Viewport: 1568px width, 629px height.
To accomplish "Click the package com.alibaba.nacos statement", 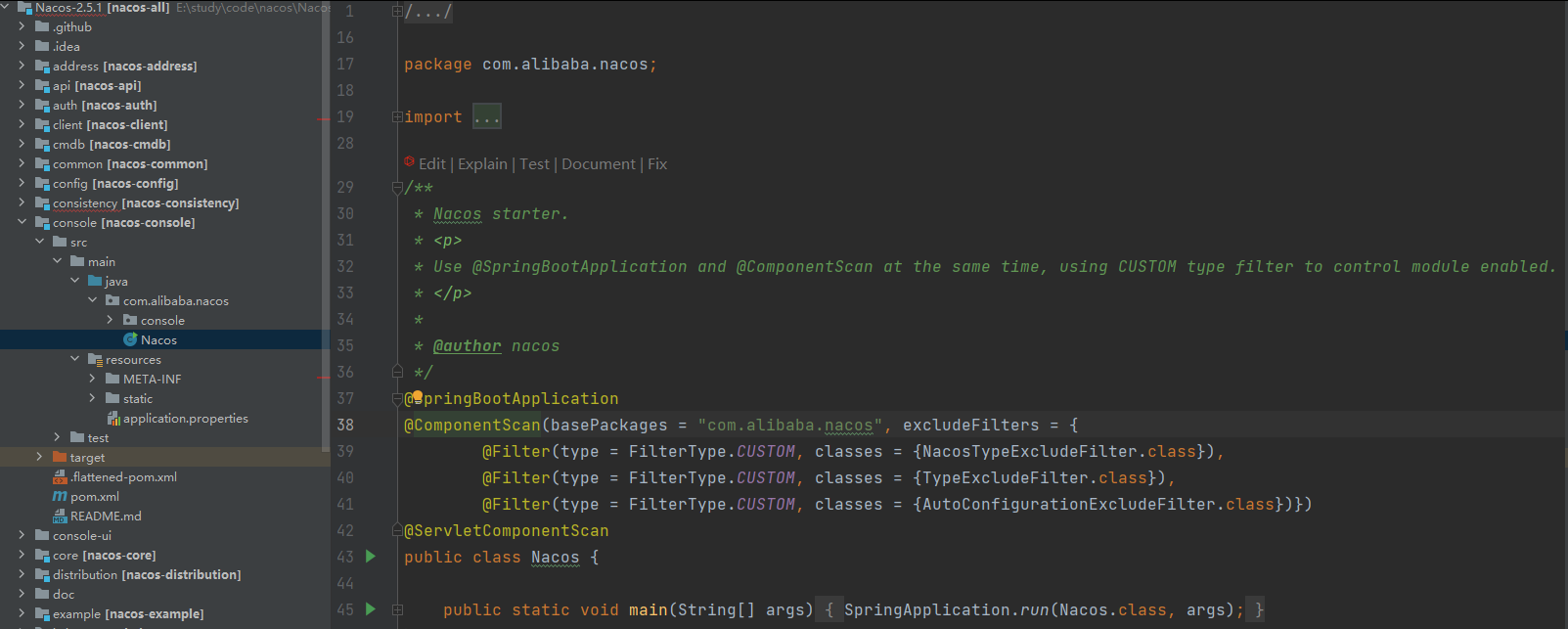I will (531, 64).
